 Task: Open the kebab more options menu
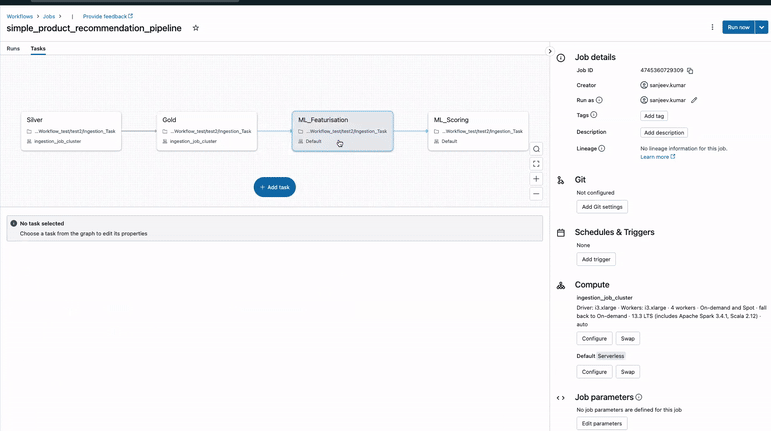(712, 27)
